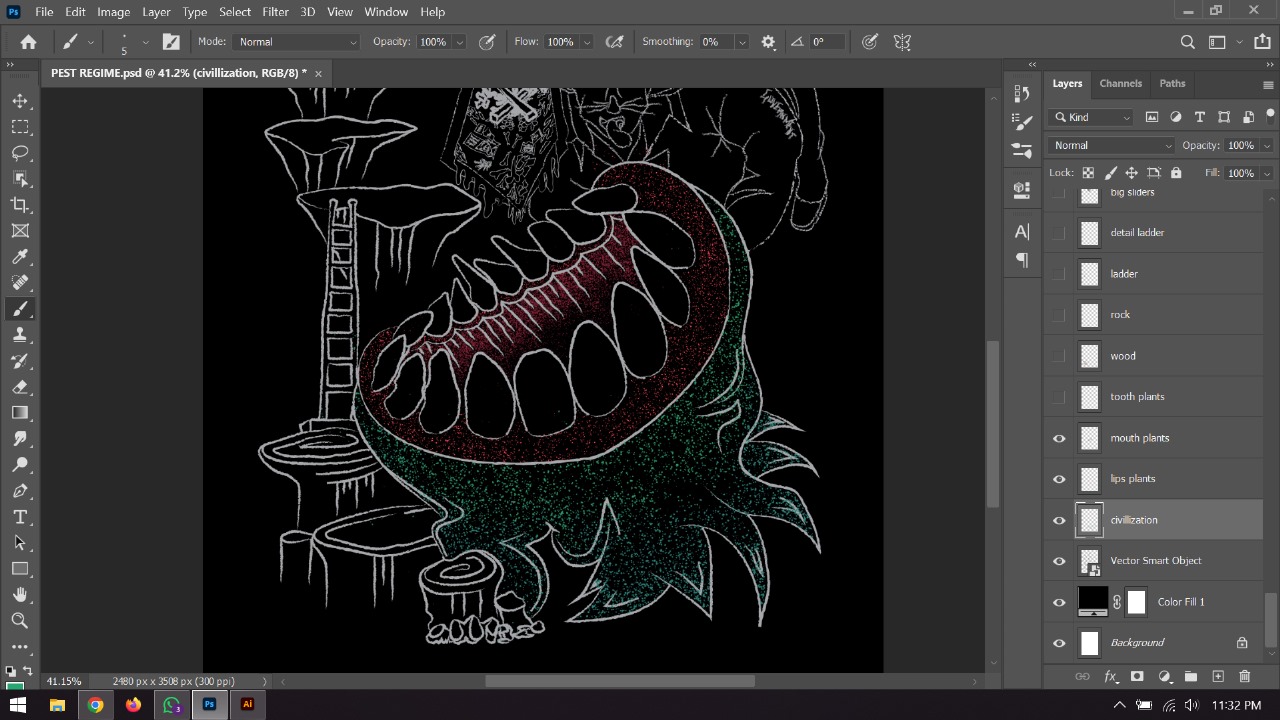Screen dimensions: 1280x720
Task: Switch to the Paths tab
Action: pyautogui.click(x=1172, y=83)
